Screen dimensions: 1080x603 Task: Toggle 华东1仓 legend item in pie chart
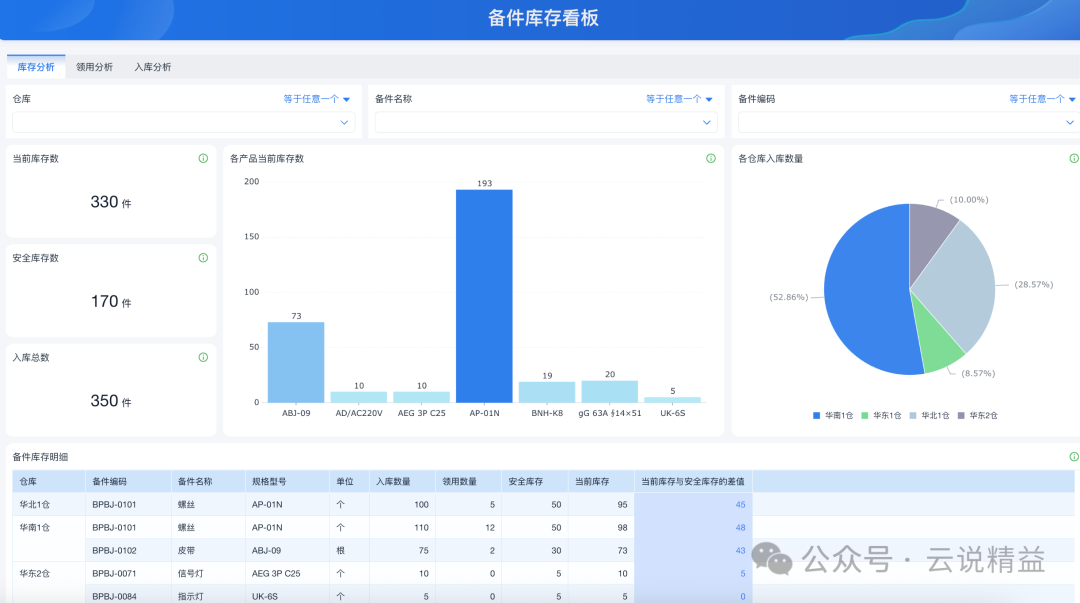tap(881, 416)
